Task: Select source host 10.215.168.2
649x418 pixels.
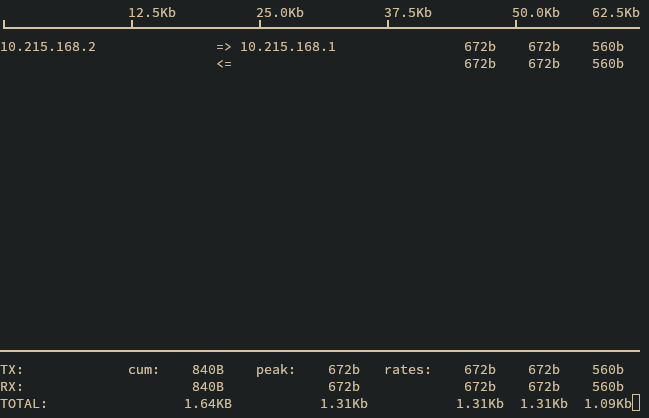Action: tap(48, 47)
